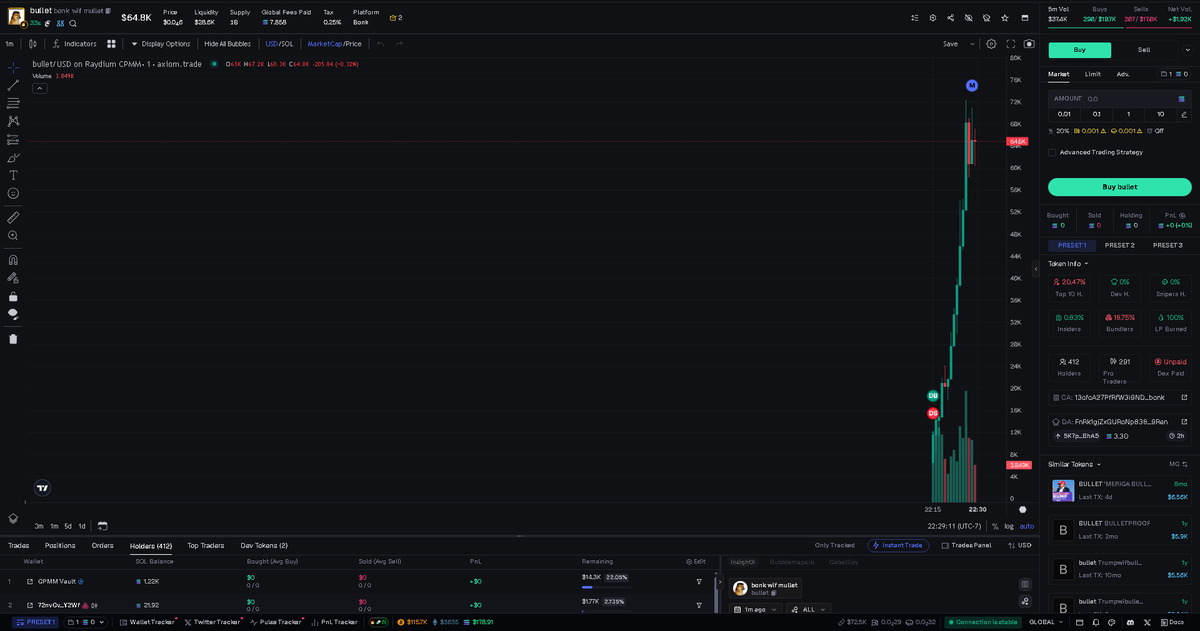The image size is (1200, 631).
Task: Open the BULLETPROOF similar token card
Action: tap(1119, 530)
